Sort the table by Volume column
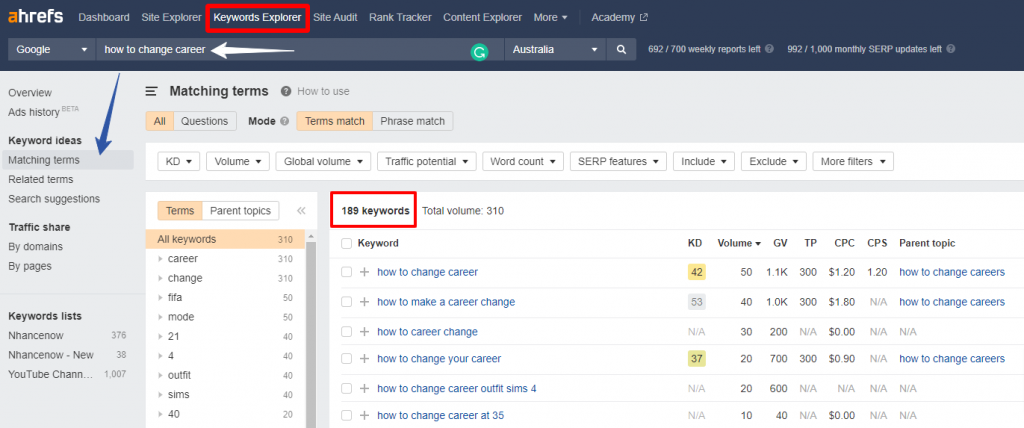The height and width of the screenshot is (428, 1024). point(739,243)
